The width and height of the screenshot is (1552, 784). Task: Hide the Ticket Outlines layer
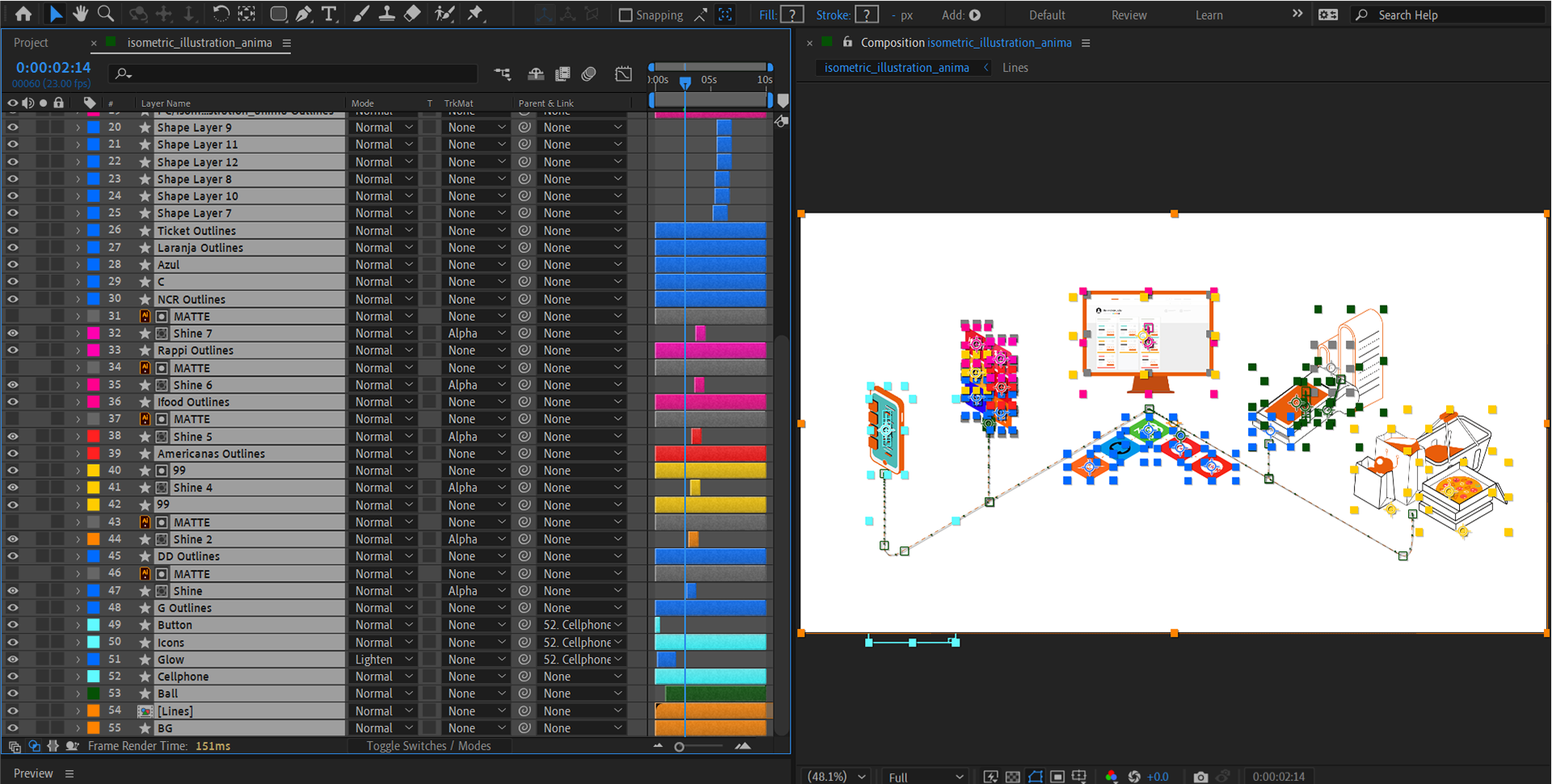[x=12, y=230]
